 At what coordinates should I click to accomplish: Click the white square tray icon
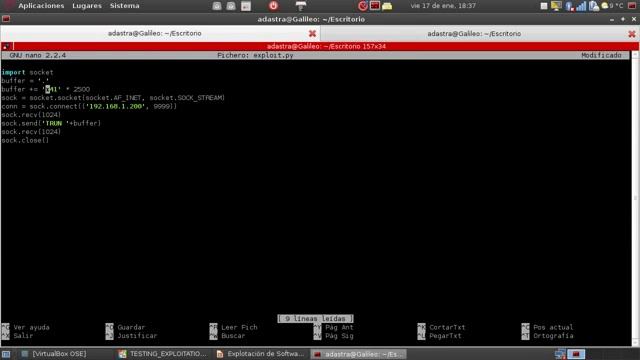coord(544,6)
